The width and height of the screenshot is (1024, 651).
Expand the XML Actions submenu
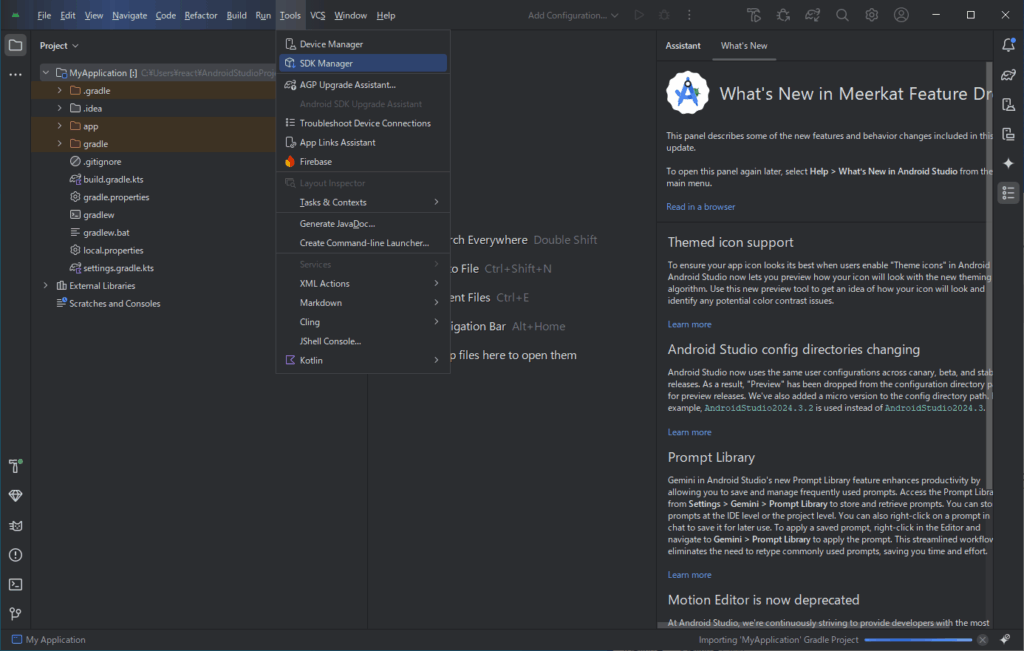coord(363,283)
